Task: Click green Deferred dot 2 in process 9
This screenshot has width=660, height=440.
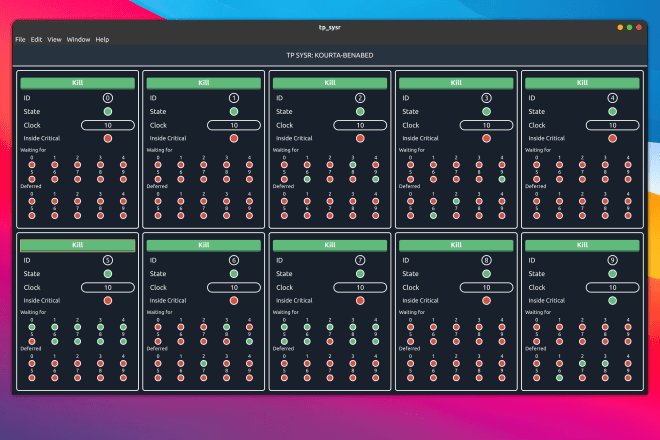Action: click(x=583, y=363)
